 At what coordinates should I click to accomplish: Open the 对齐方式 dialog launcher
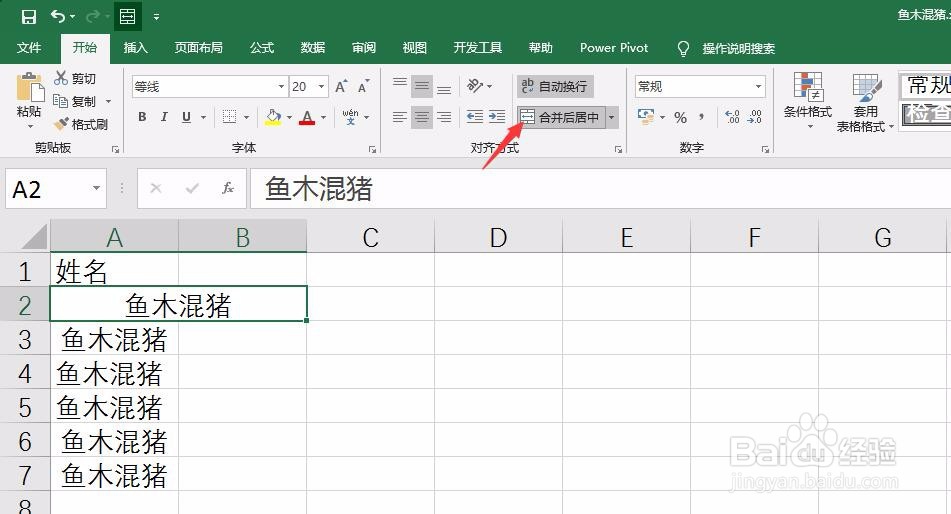coord(618,149)
